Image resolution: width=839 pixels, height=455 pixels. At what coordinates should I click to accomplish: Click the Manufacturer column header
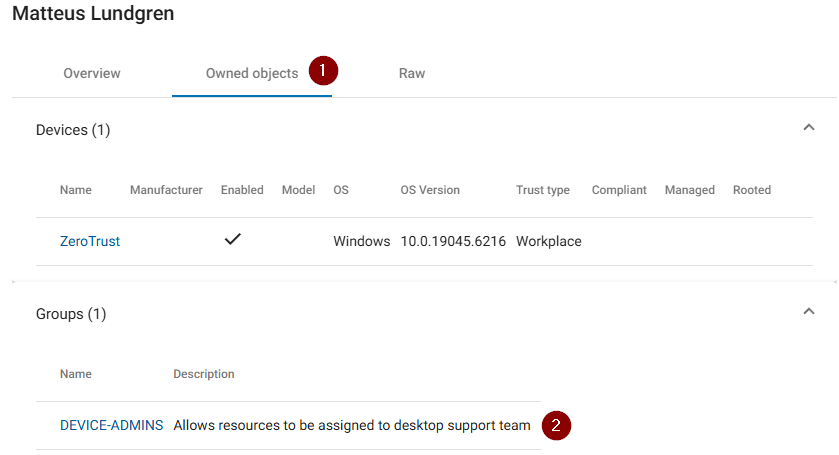[166, 190]
